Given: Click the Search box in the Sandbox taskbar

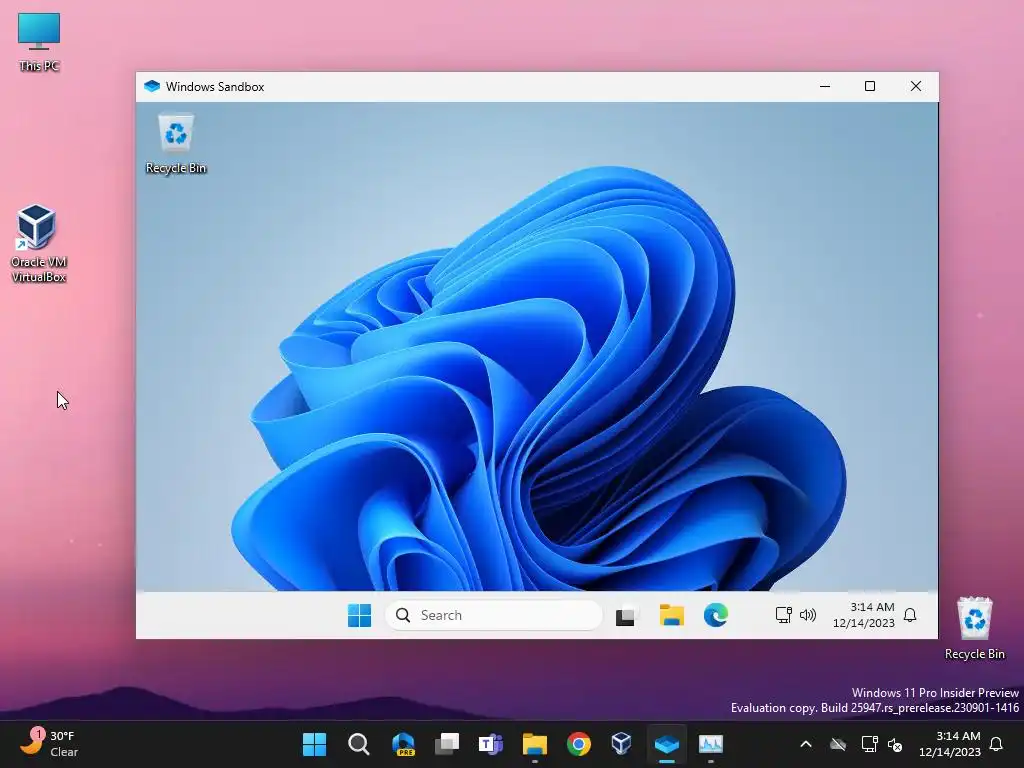Looking at the screenshot, I should pyautogui.click(x=494, y=615).
